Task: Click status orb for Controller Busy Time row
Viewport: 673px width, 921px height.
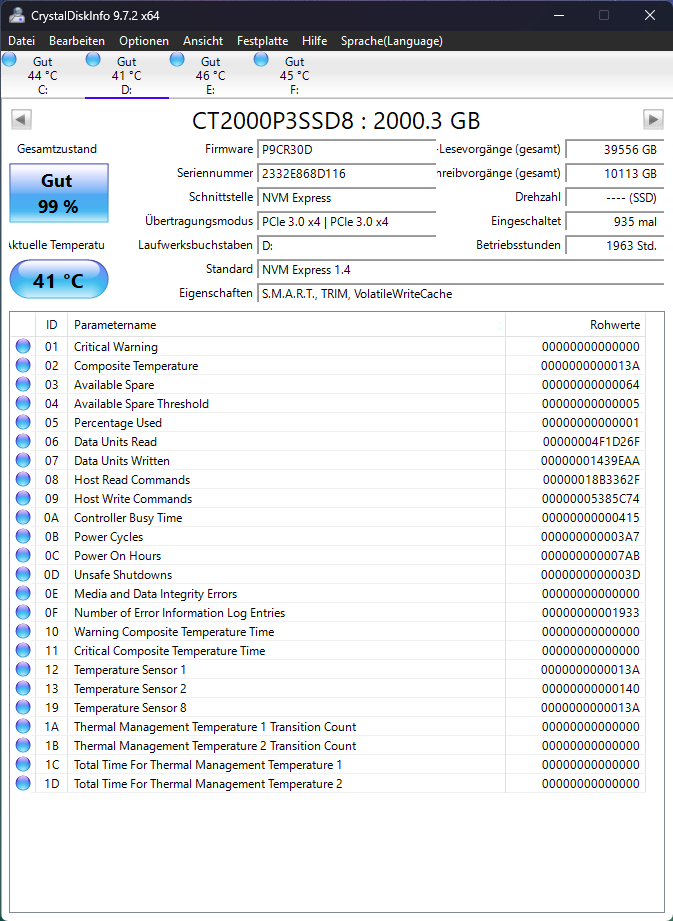Action: coord(23,517)
